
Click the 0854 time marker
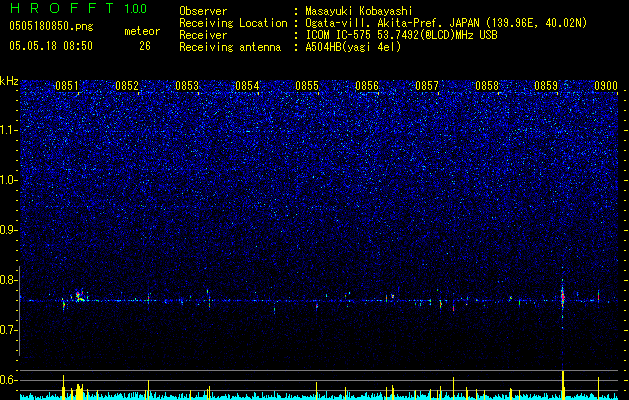tap(247, 86)
